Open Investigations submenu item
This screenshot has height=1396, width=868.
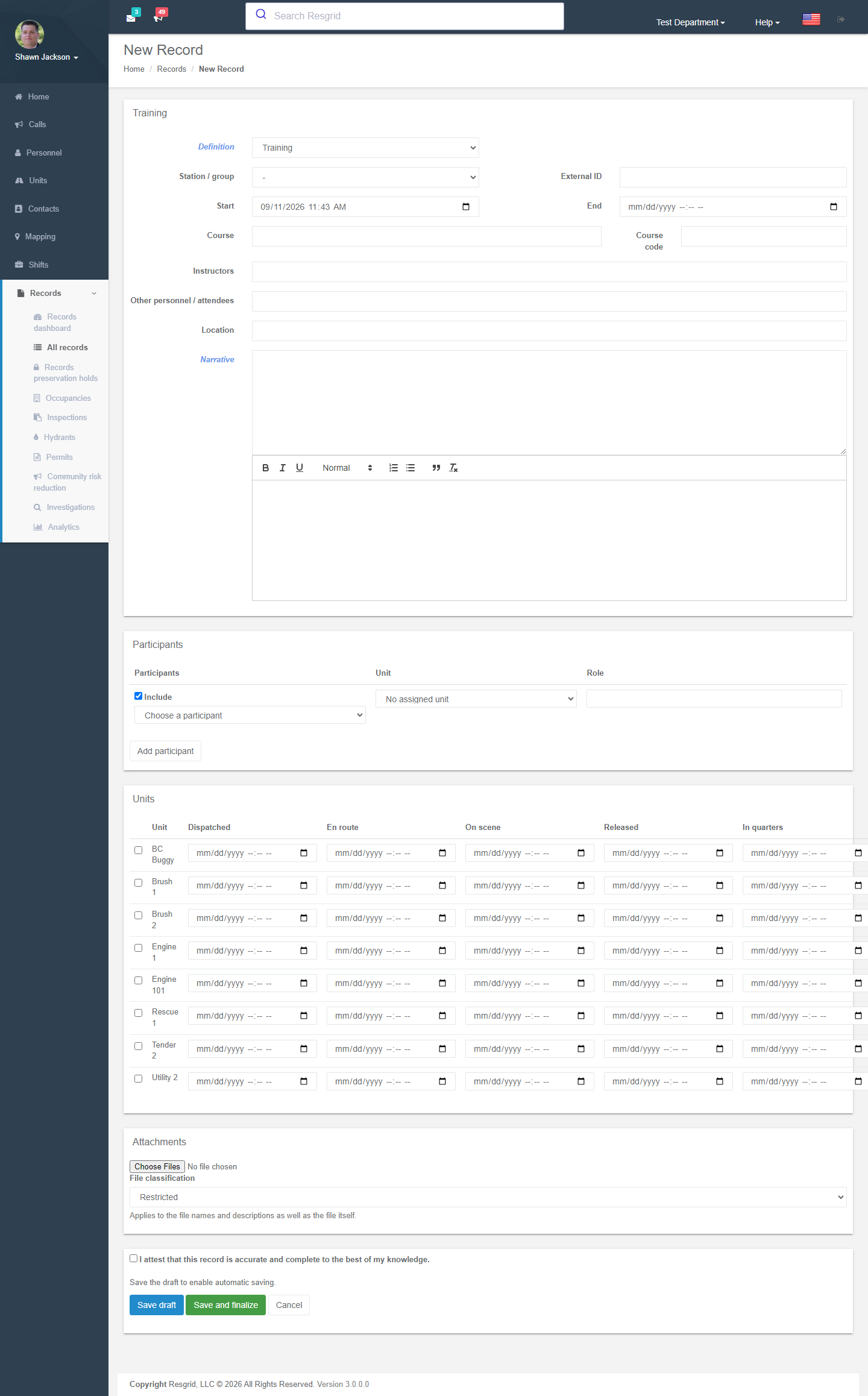(64, 507)
